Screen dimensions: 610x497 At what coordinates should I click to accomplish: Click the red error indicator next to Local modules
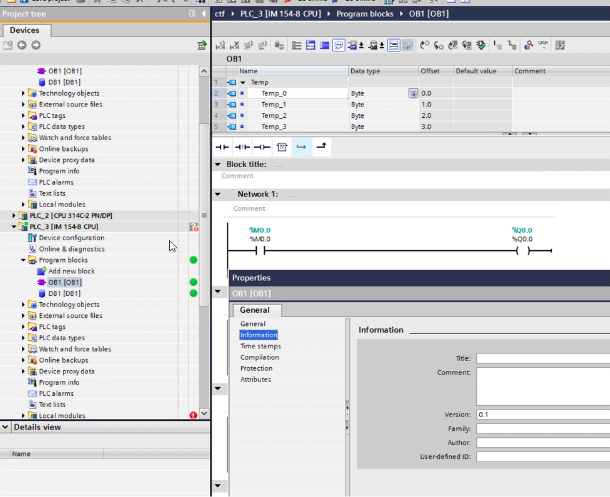click(x=193, y=415)
